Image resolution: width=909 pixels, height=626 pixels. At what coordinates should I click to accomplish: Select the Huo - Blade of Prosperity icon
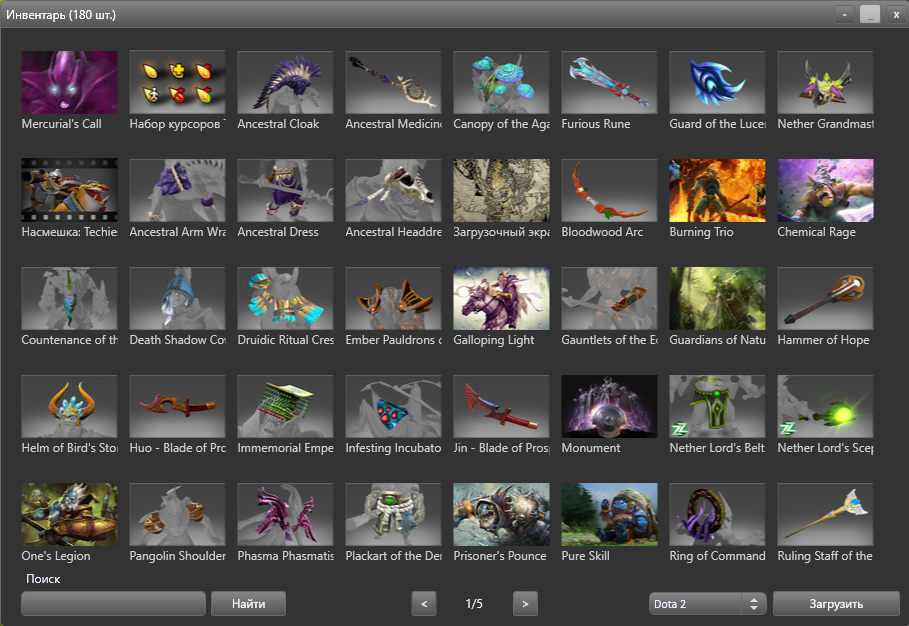click(x=177, y=406)
